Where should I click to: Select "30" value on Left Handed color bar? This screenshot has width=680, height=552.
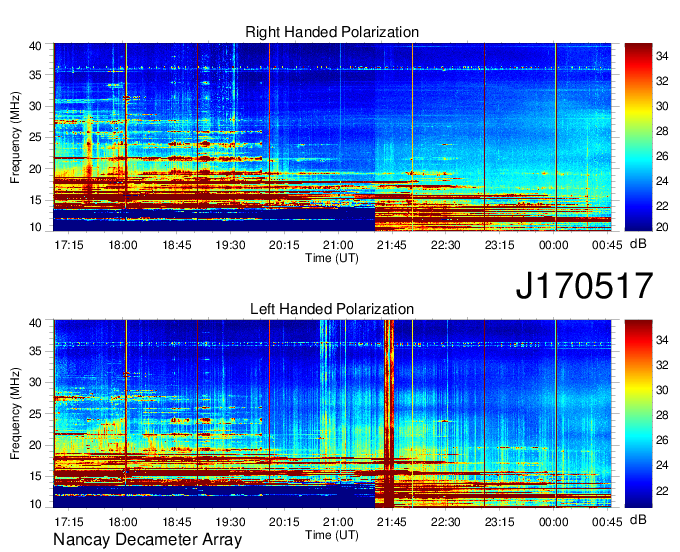coord(662,390)
